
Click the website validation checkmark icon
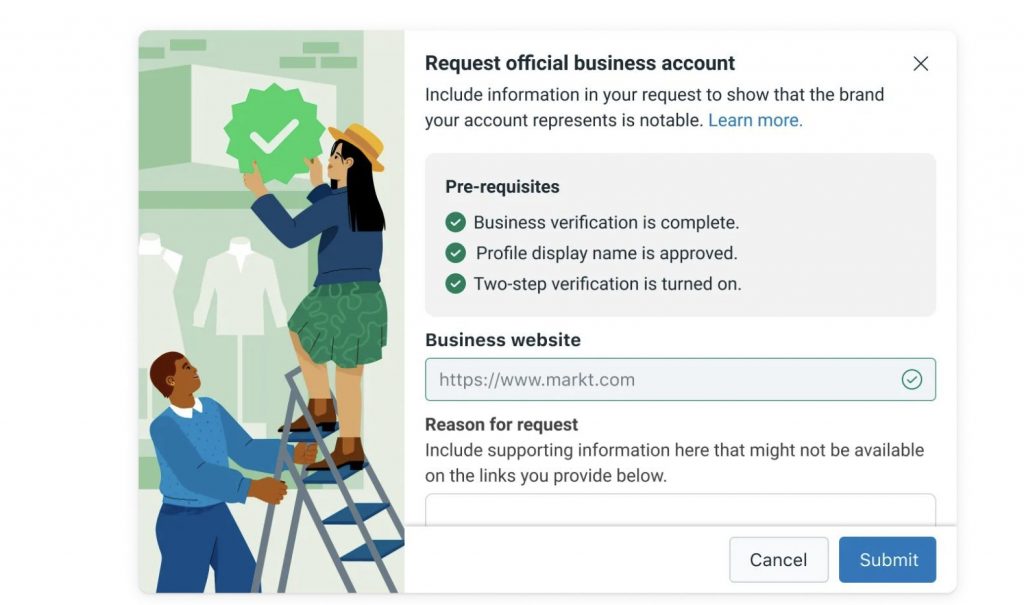click(x=912, y=380)
